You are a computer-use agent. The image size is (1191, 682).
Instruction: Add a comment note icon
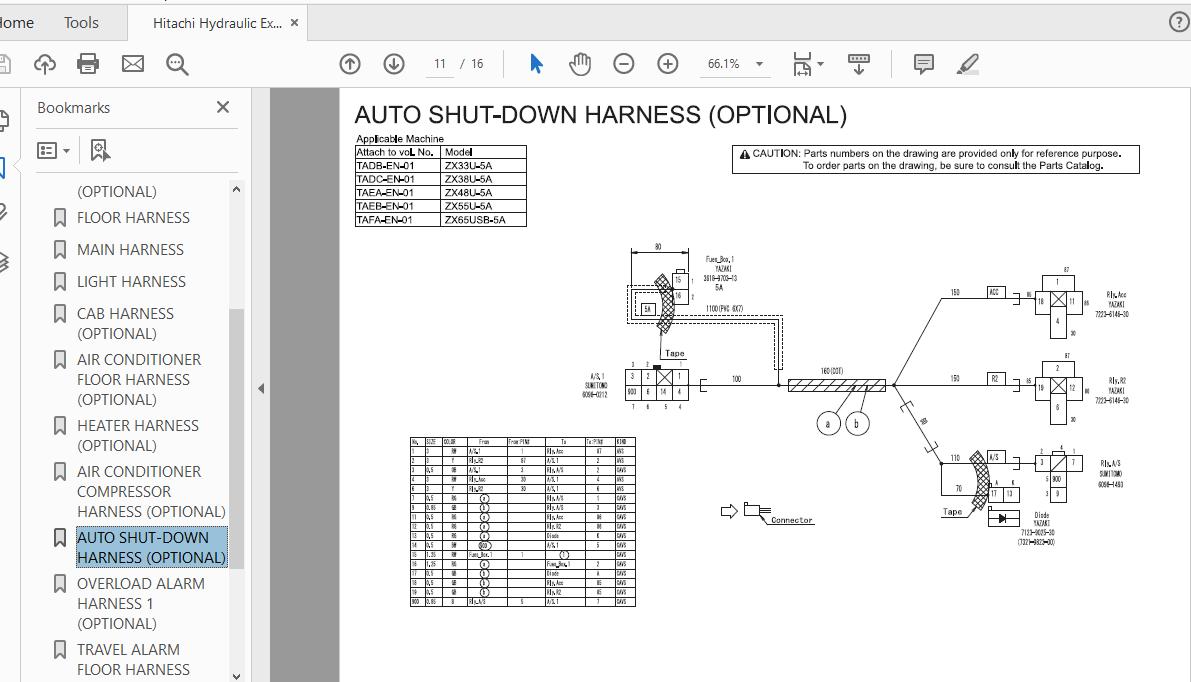click(924, 64)
